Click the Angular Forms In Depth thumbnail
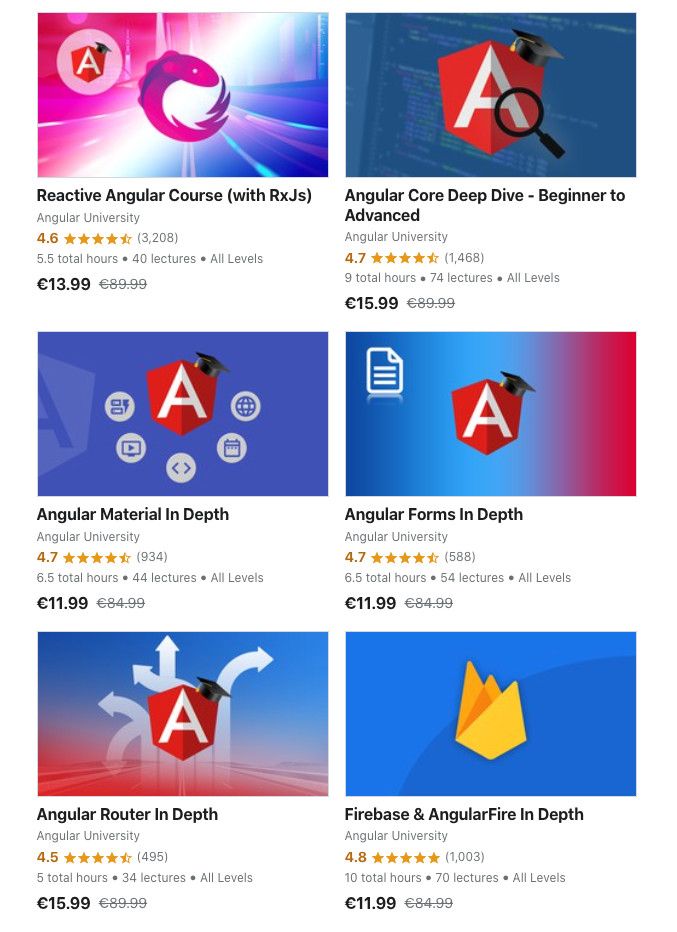The height and width of the screenshot is (932, 677). (490, 414)
